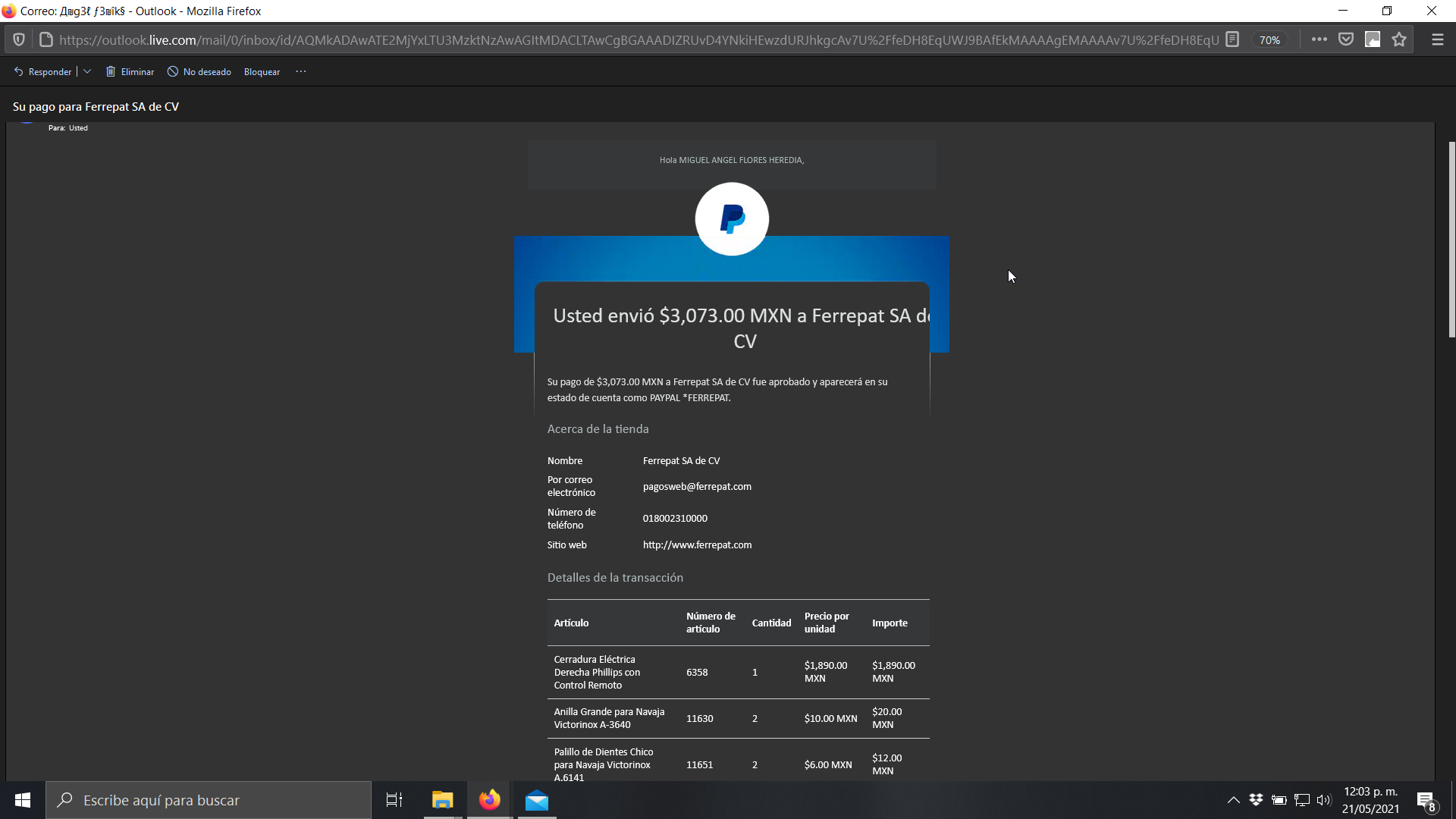Open http://www.ferrepat.com website link
The height and width of the screenshot is (819, 1456).
[x=697, y=545]
